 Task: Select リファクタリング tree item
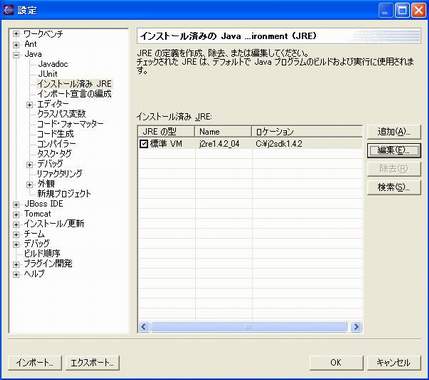59,174
